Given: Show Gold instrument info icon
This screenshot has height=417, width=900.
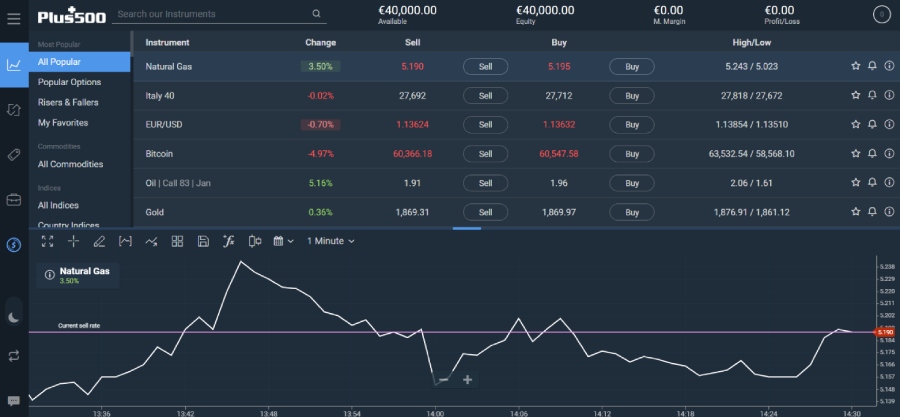Looking at the screenshot, I should coord(889,212).
